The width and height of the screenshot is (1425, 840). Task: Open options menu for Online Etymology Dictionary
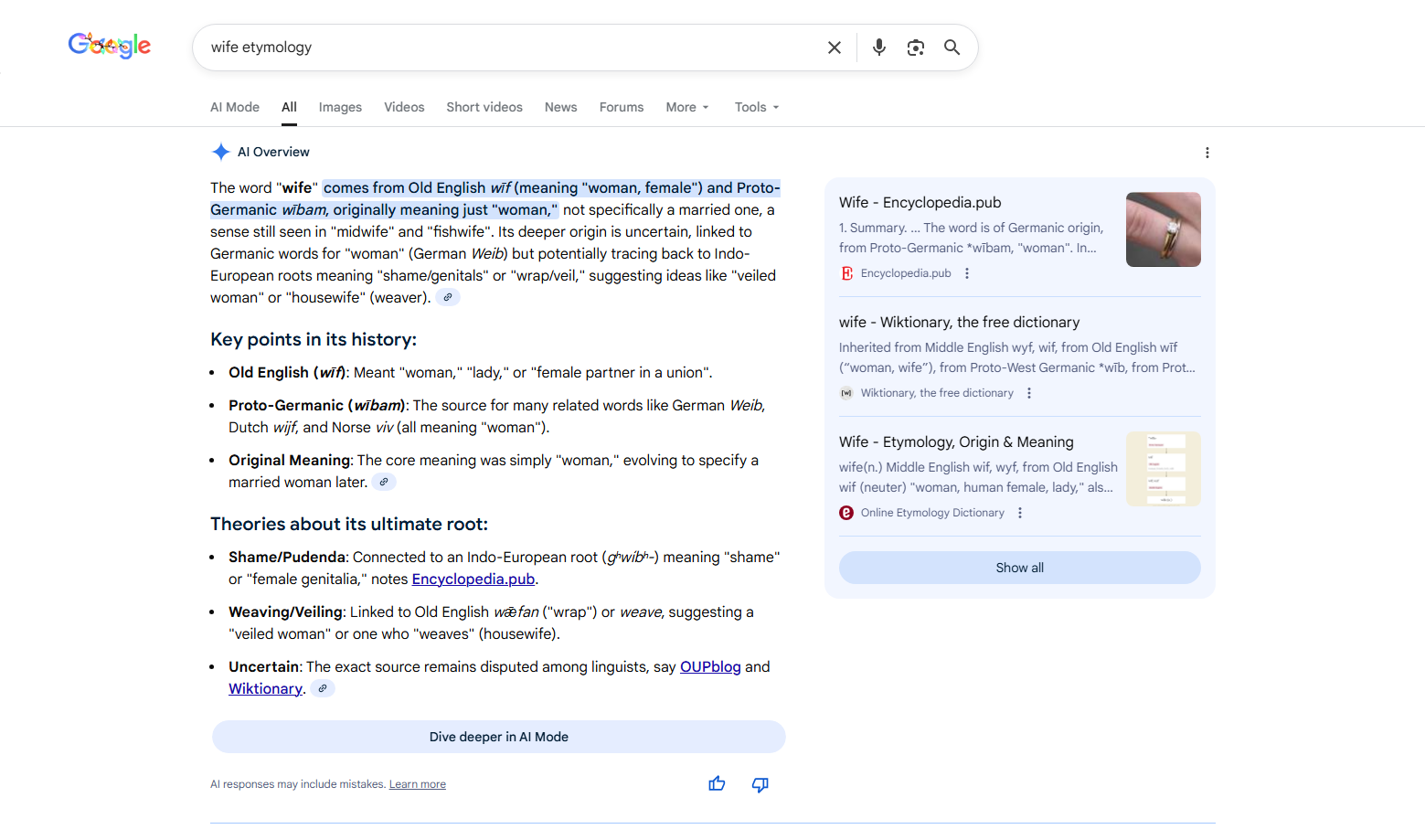click(1020, 513)
